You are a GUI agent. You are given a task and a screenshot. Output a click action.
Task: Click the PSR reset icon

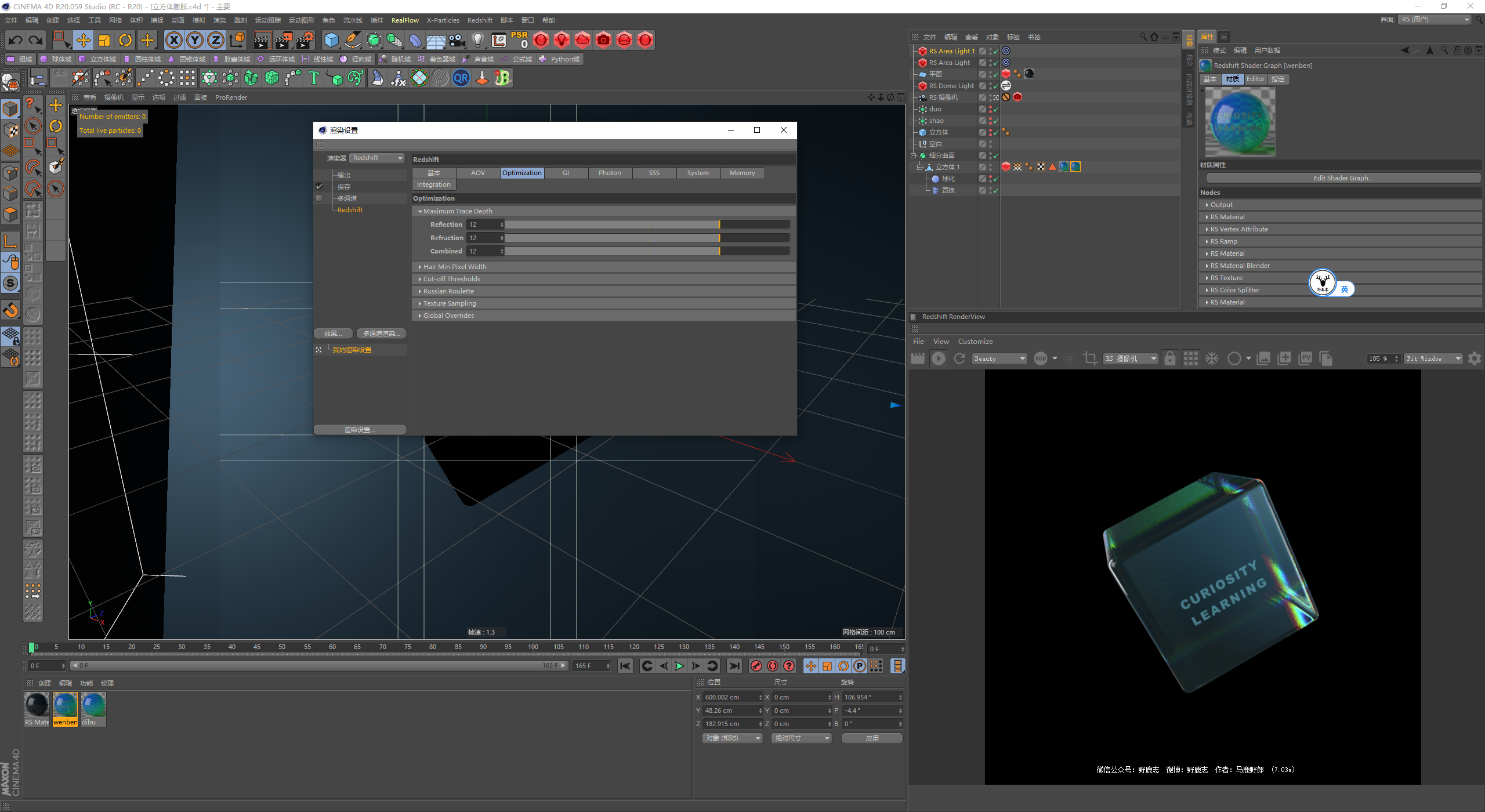coord(519,39)
